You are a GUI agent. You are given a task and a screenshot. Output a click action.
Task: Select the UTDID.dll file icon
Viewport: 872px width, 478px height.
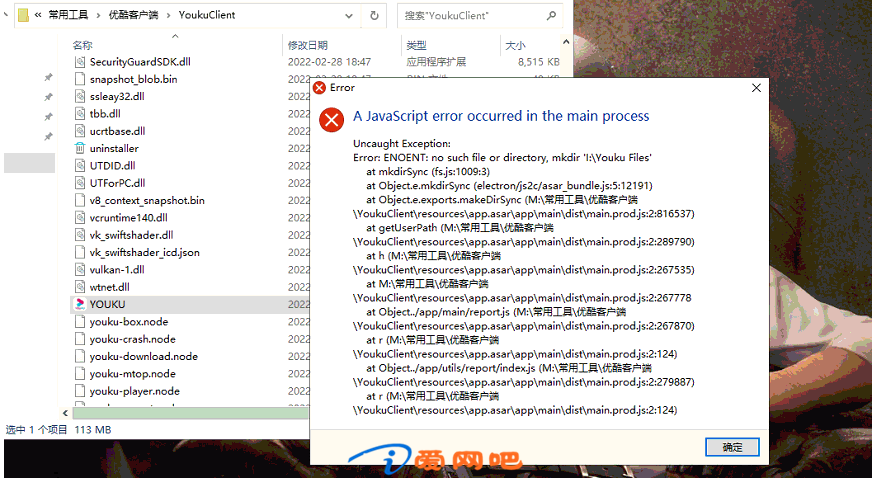[x=80, y=166]
